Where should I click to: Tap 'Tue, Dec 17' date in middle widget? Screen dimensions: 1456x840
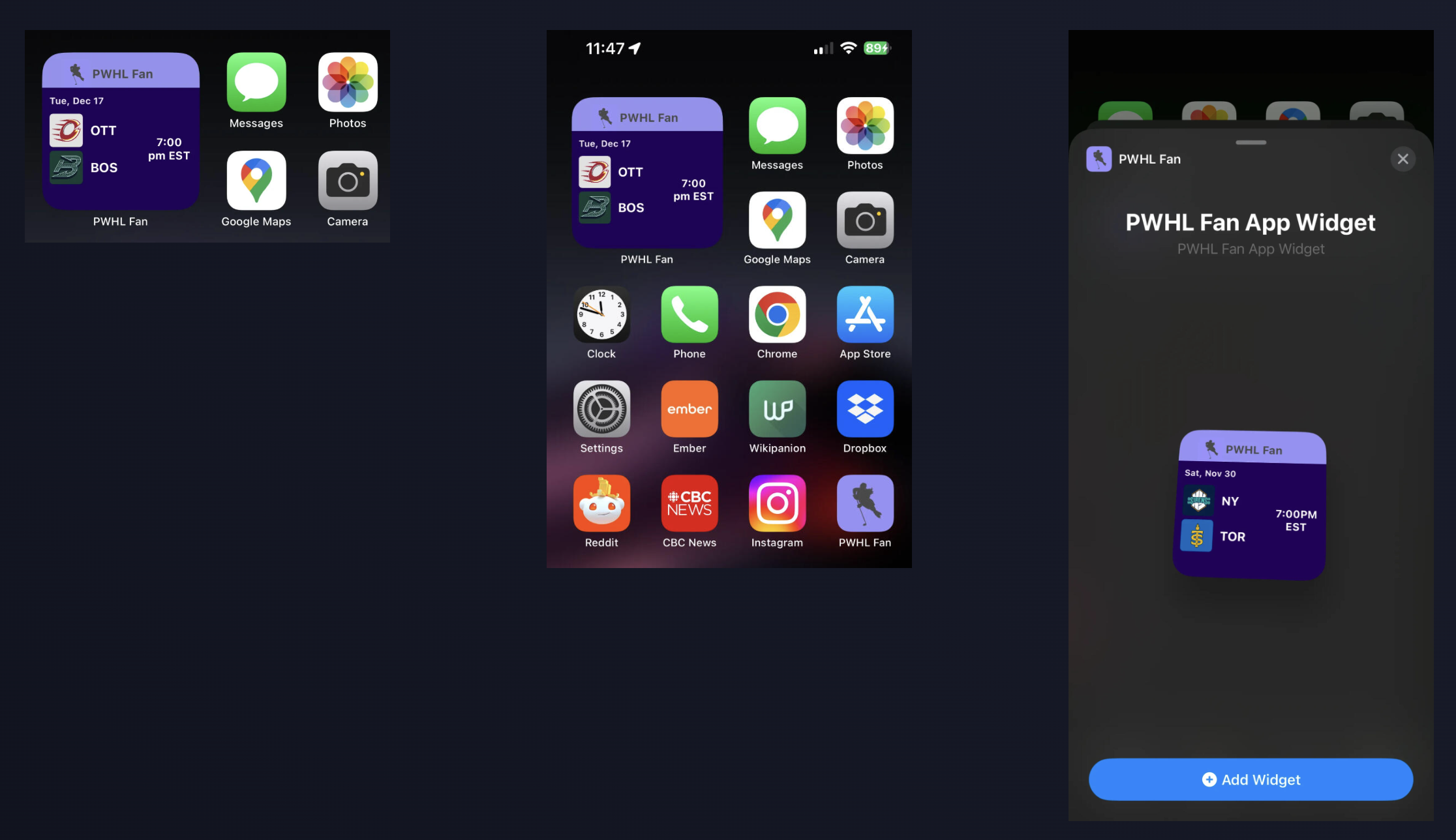[605, 143]
